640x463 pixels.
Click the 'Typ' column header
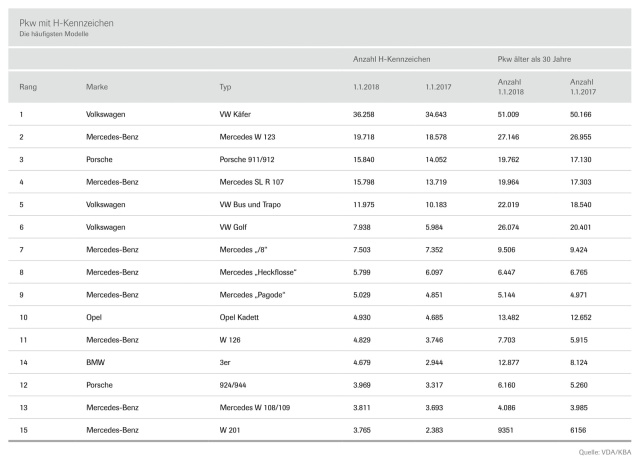[225, 87]
